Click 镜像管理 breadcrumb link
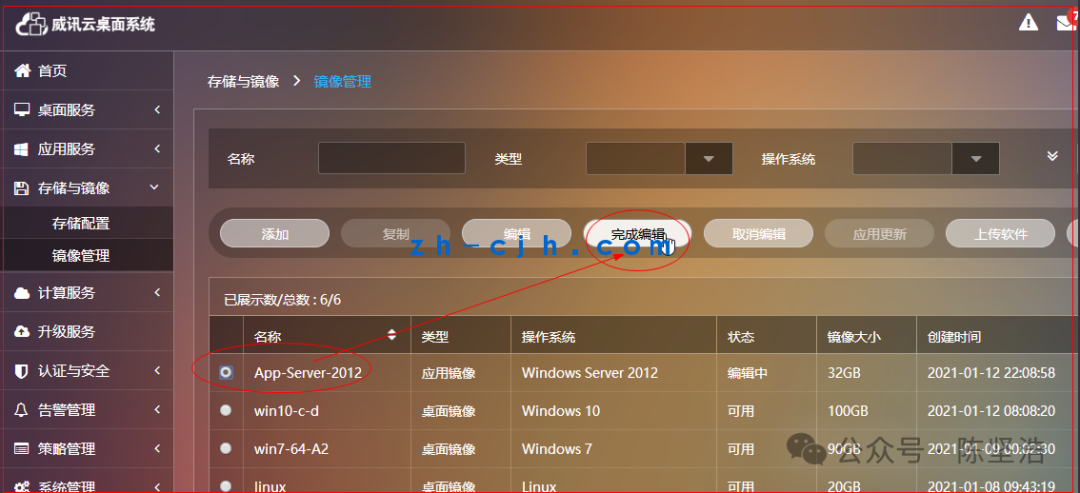Viewport: 1080px width, 493px height. point(342,82)
